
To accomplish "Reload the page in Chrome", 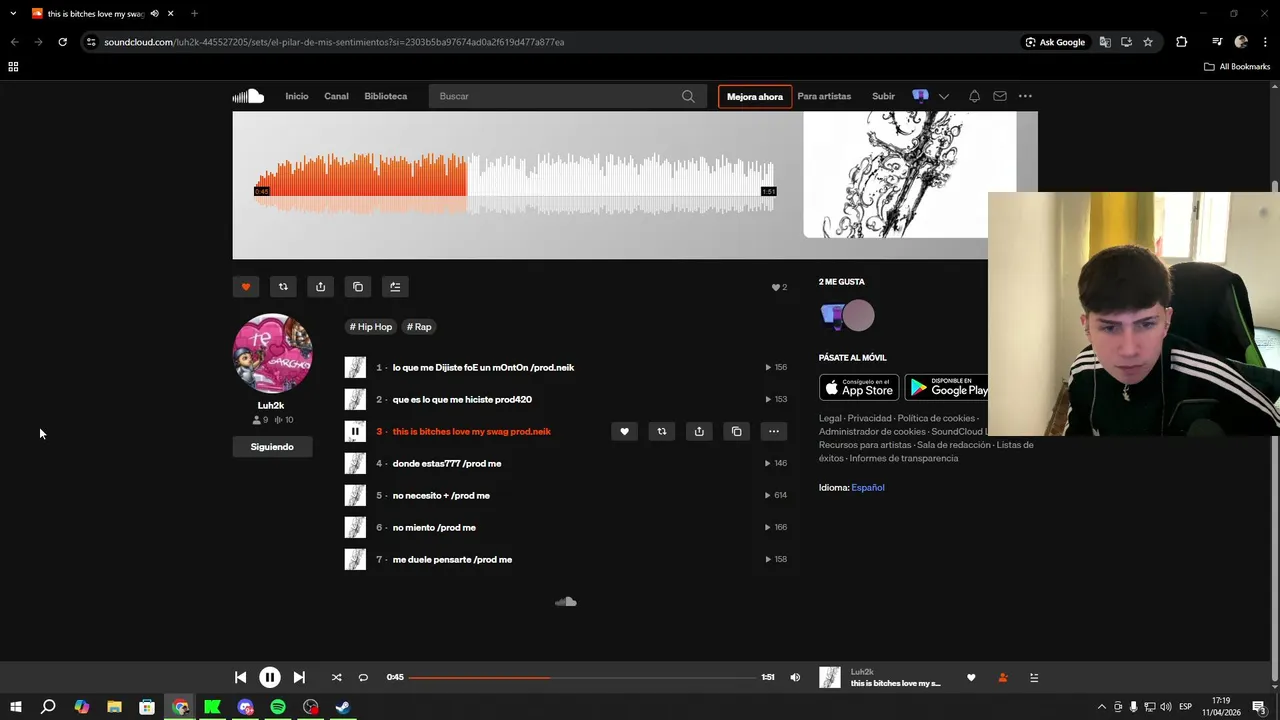I will point(62,42).
